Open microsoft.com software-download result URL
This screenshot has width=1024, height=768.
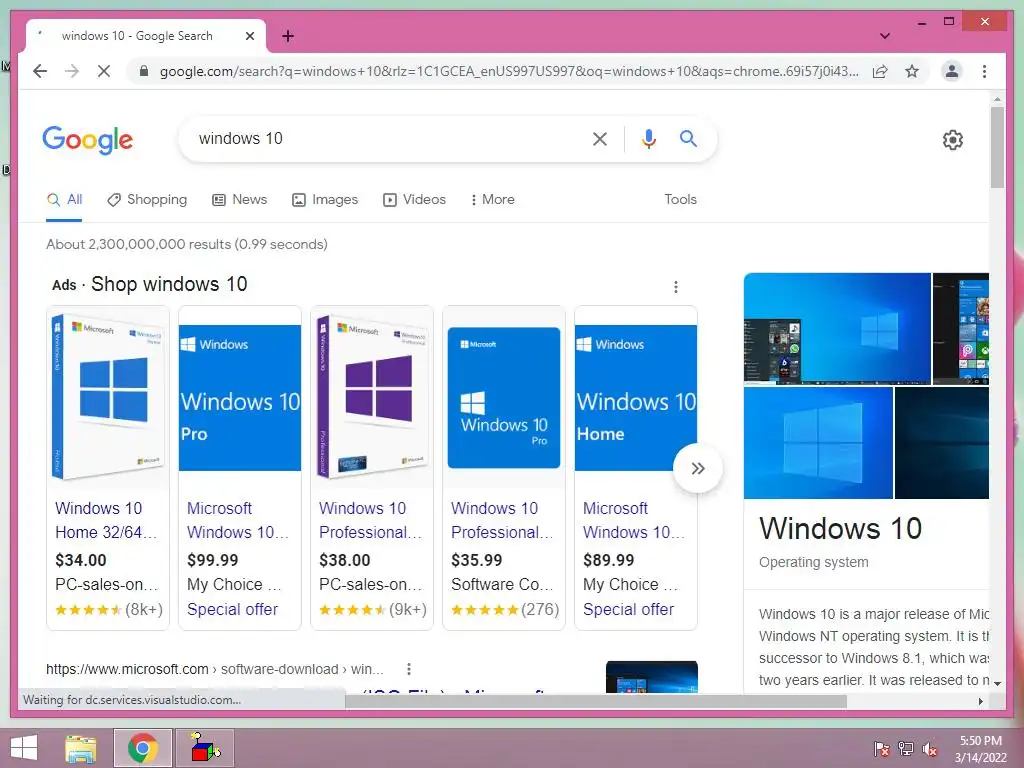coord(215,669)
